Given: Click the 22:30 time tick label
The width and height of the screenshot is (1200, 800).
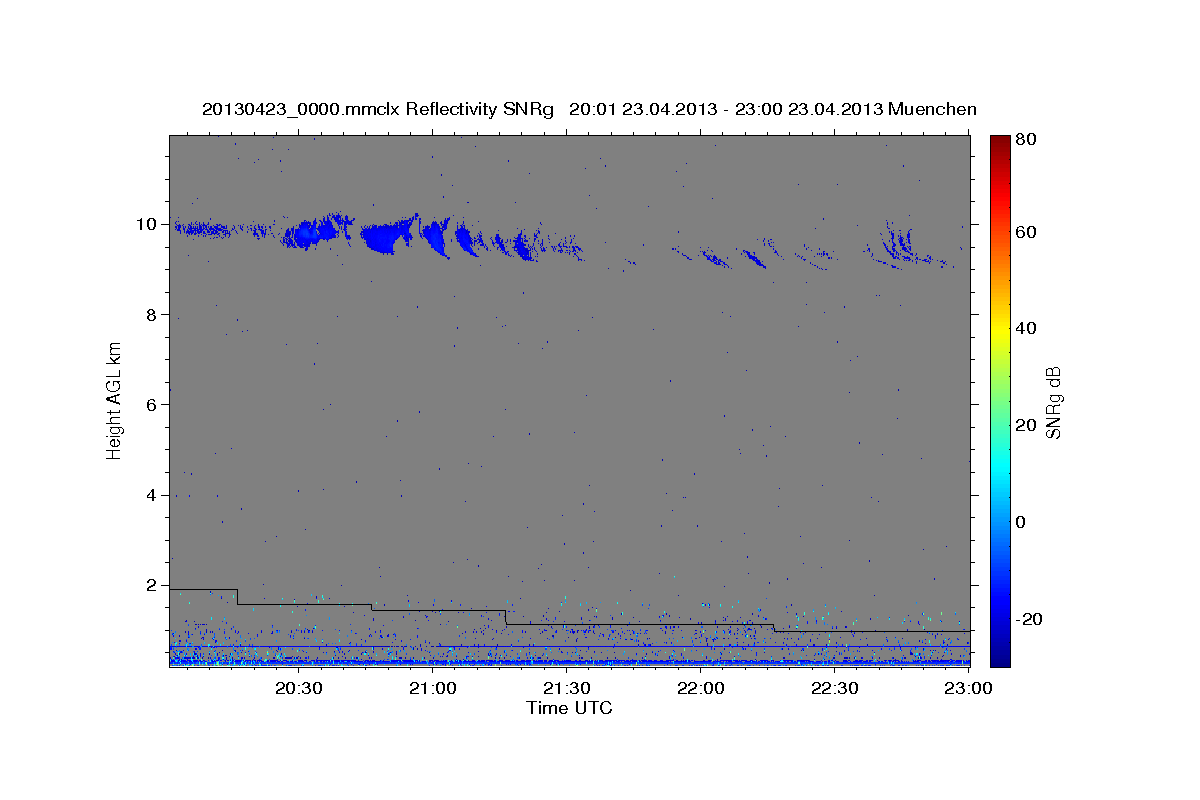Looking at the screenshot, I should [835, 688].
